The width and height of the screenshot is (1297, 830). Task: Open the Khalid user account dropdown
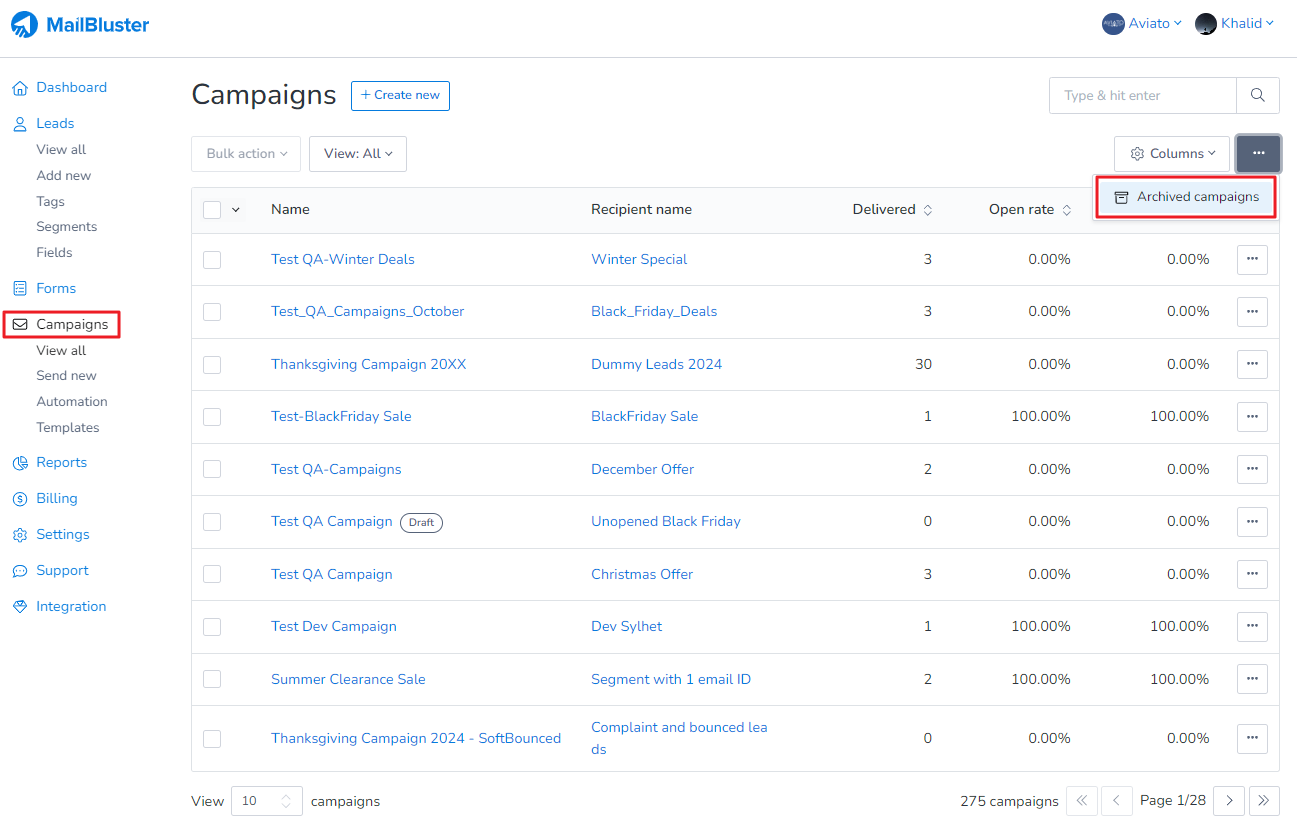click(x=1235, y=24)
